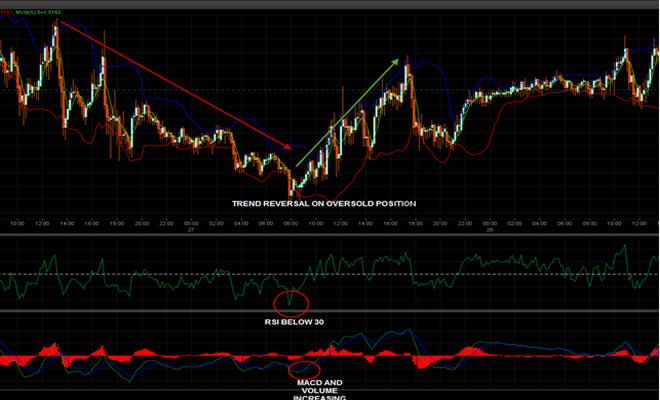Click the date marker 27 on the time axis
The height and width of the screenshot is (400, 660).
click(191, 230)
